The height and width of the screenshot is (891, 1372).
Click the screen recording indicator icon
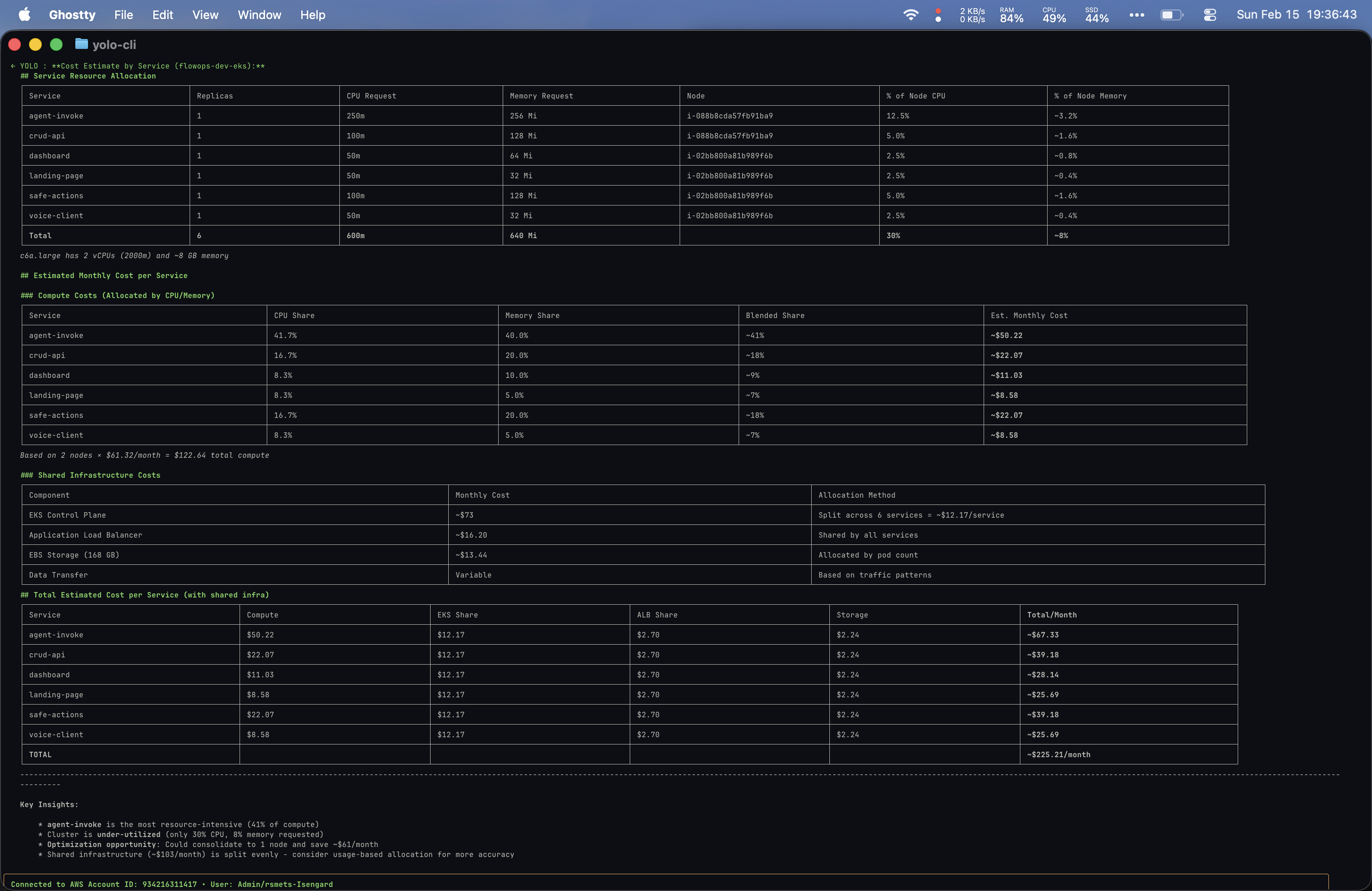[938, 15]
